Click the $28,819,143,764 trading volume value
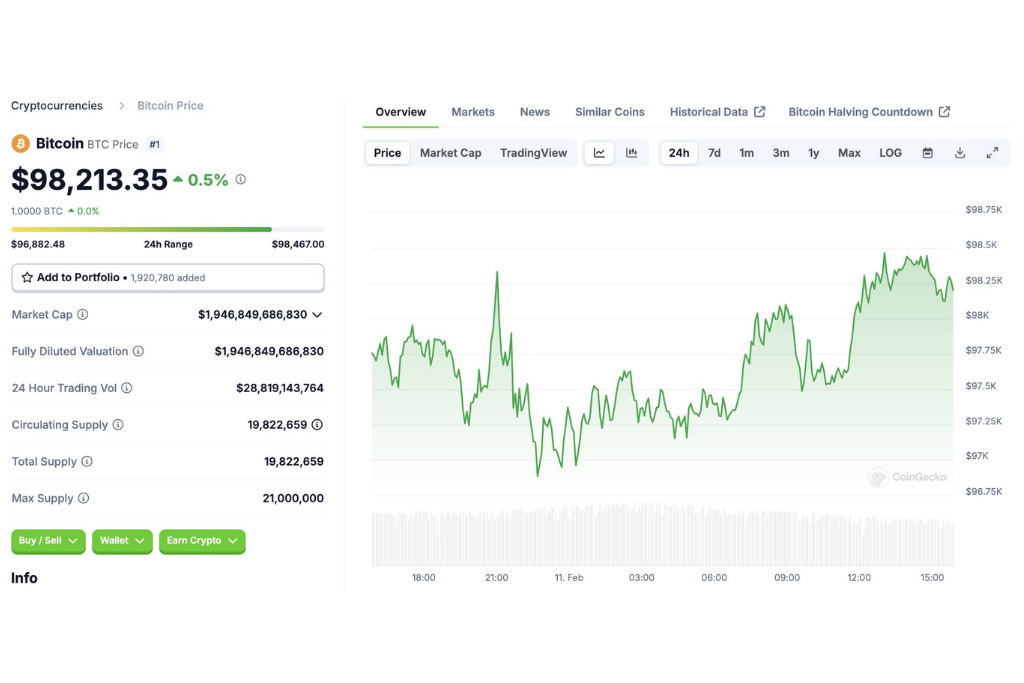 (x=280, y=388)
